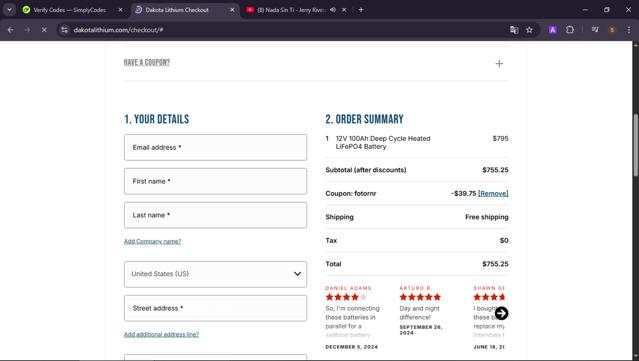Click the Subtotal (after discounts) label

(366, 170)
